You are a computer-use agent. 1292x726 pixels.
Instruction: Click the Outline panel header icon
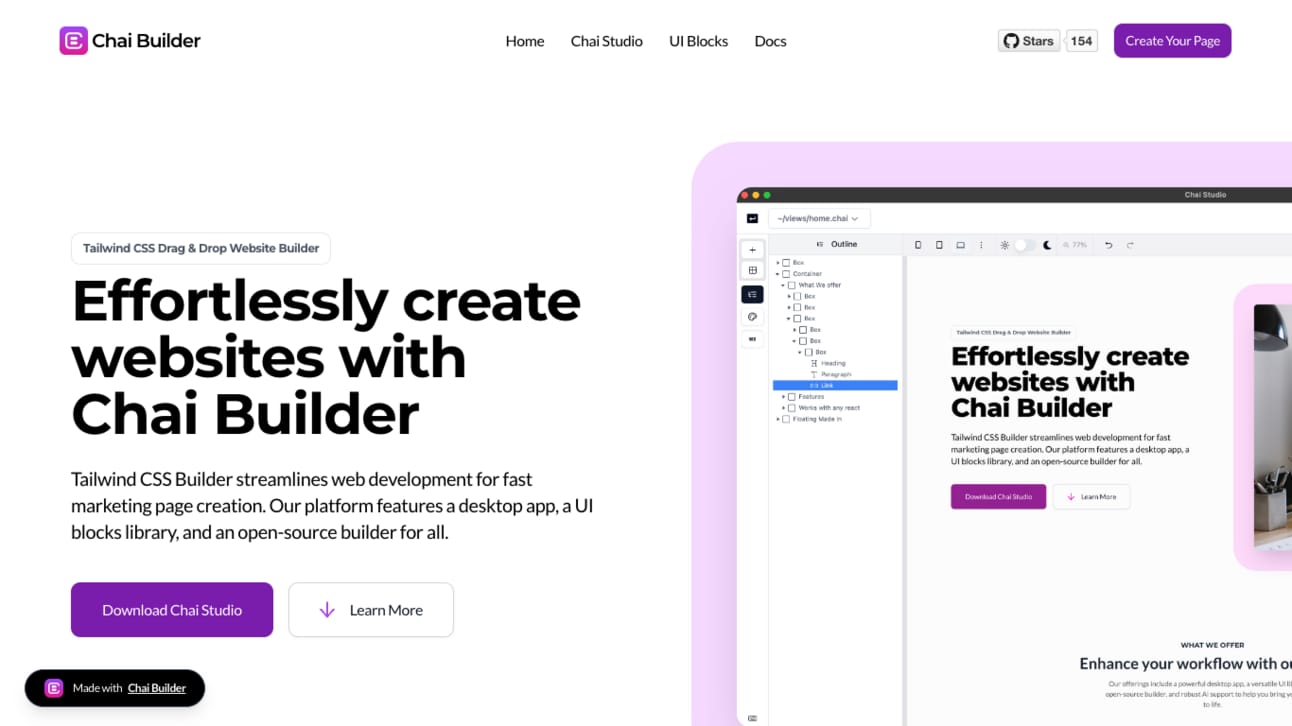pyautogui.click(x=820, y=244)
